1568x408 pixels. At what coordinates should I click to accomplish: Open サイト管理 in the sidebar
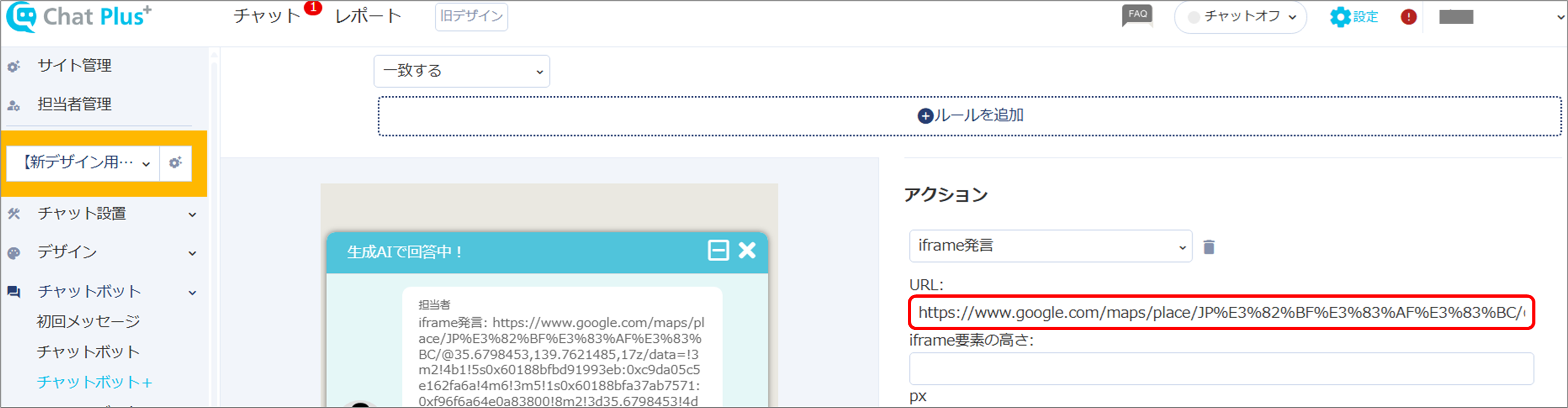click(x=74, y=65)
